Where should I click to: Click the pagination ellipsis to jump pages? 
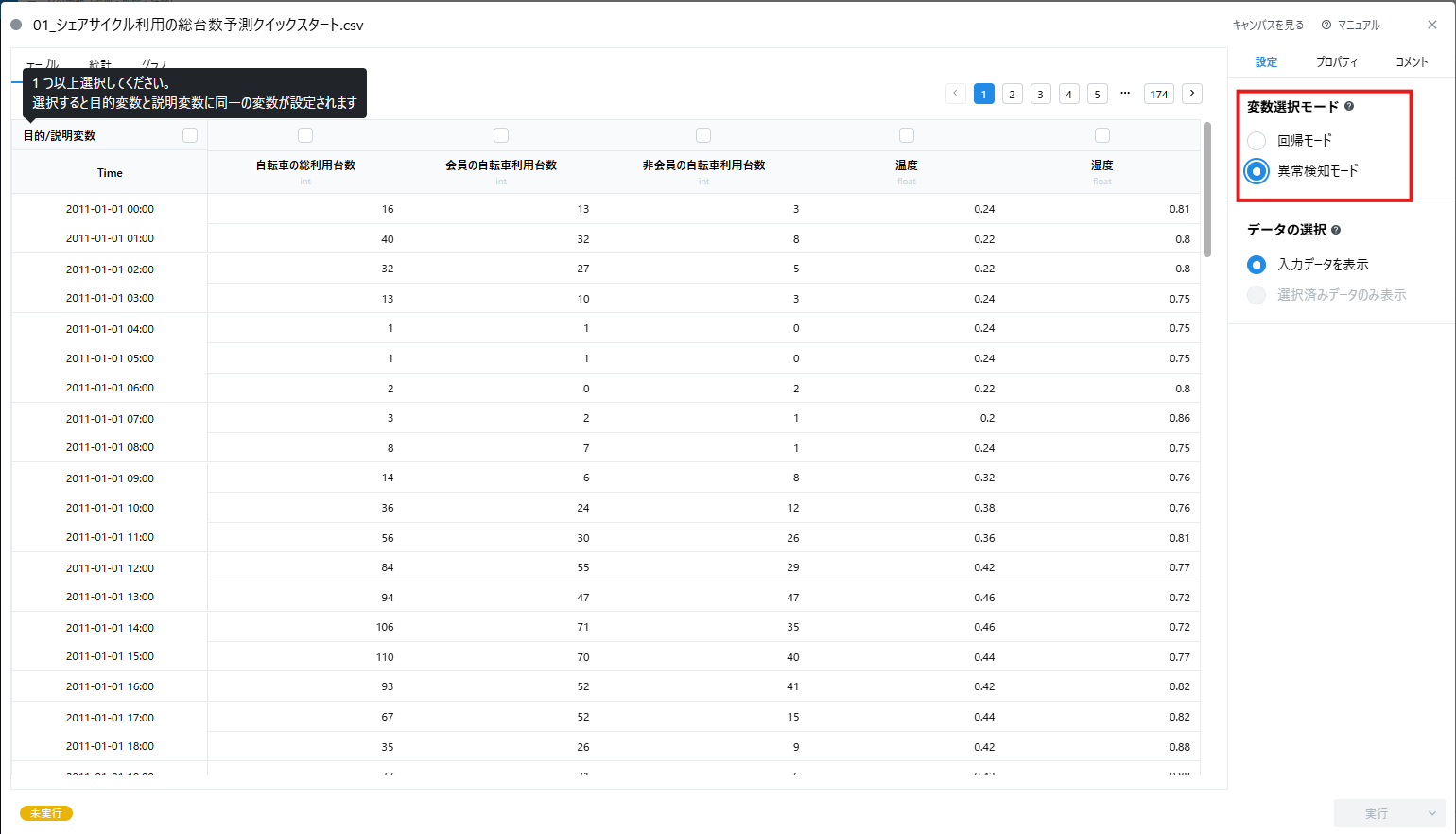point(1125,93)
